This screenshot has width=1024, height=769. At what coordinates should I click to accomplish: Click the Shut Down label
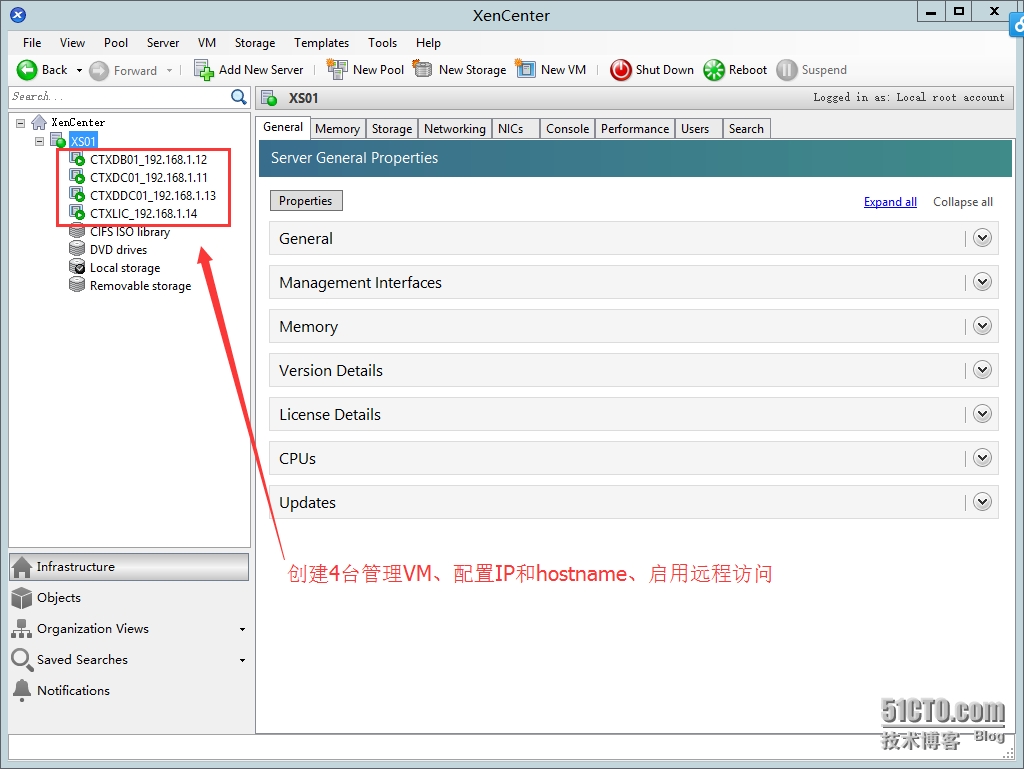(x=665, y=70)
